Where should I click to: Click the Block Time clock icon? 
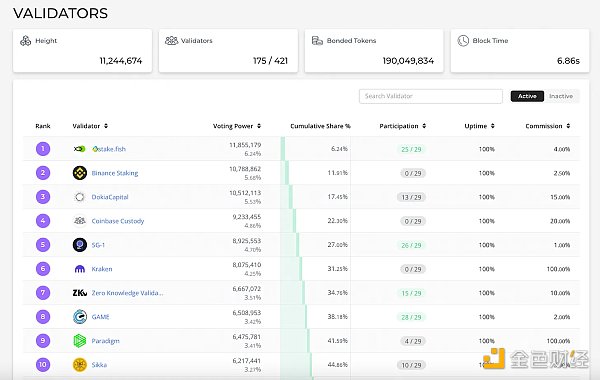(x=463, y=41)
